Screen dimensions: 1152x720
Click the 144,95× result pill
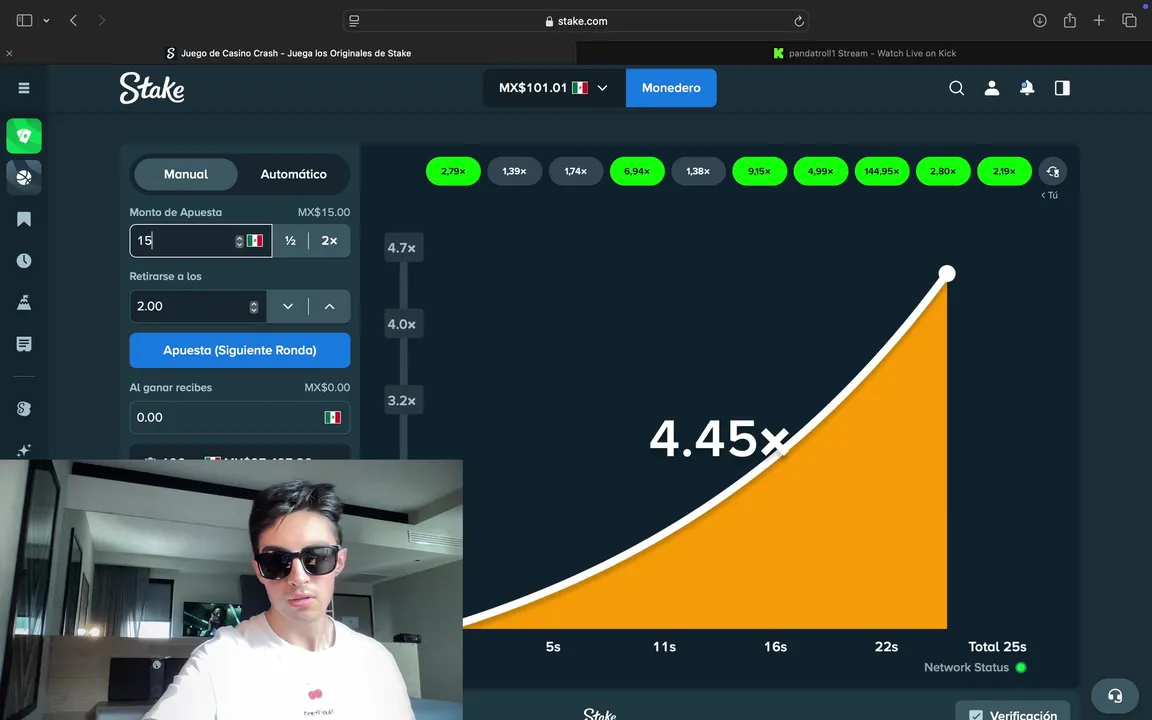click(x=882, y=171)
